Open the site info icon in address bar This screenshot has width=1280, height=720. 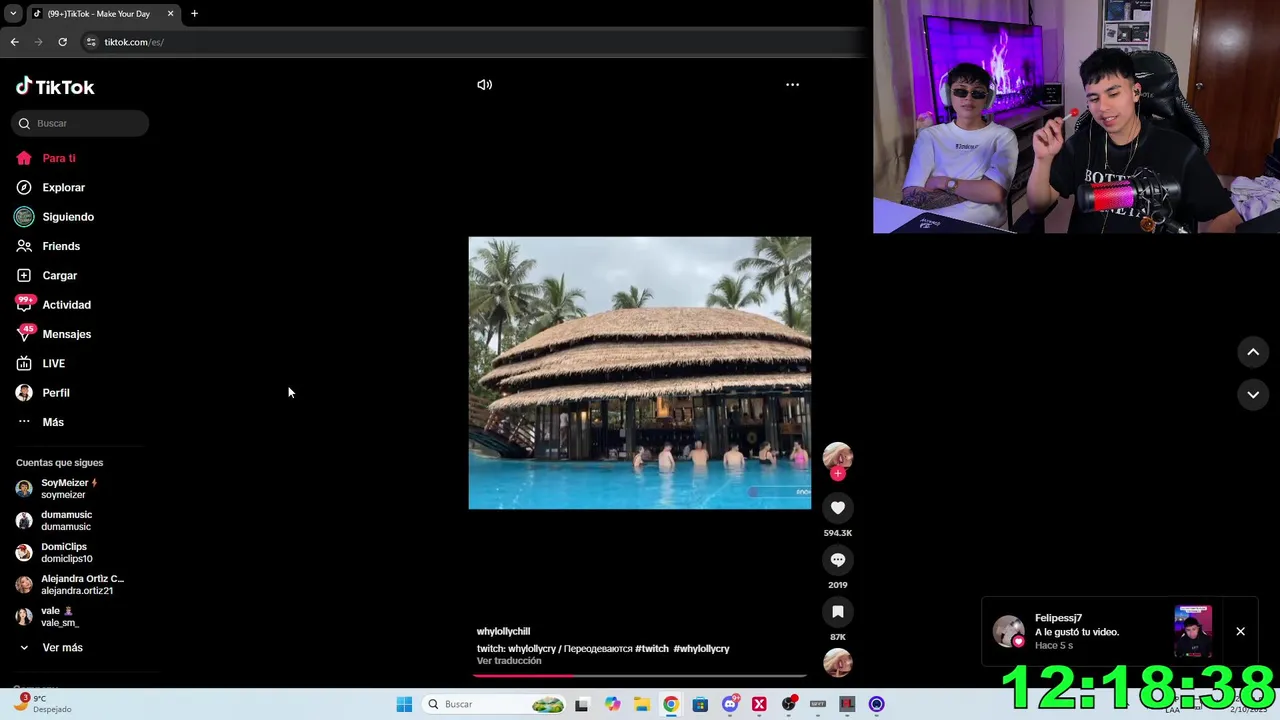(x=91, y=42)
